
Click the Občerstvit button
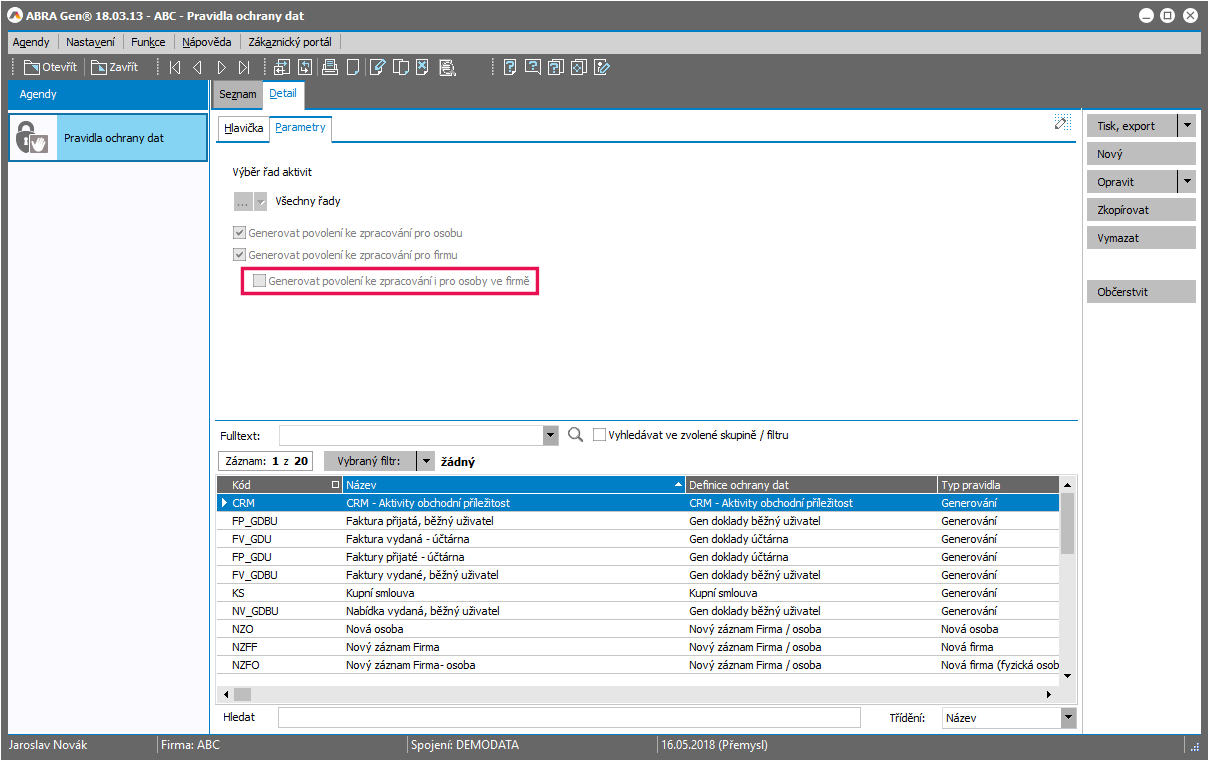[1140, 292]
